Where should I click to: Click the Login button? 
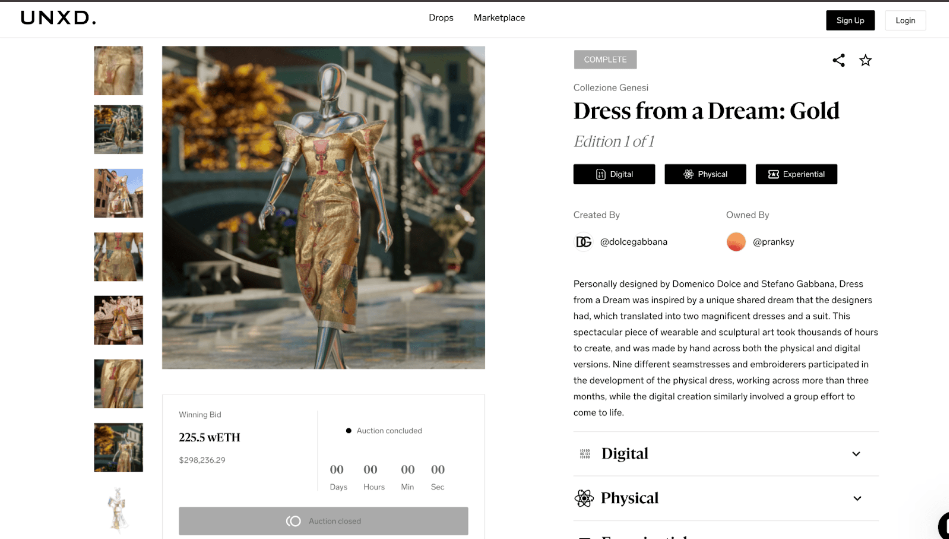905,21
